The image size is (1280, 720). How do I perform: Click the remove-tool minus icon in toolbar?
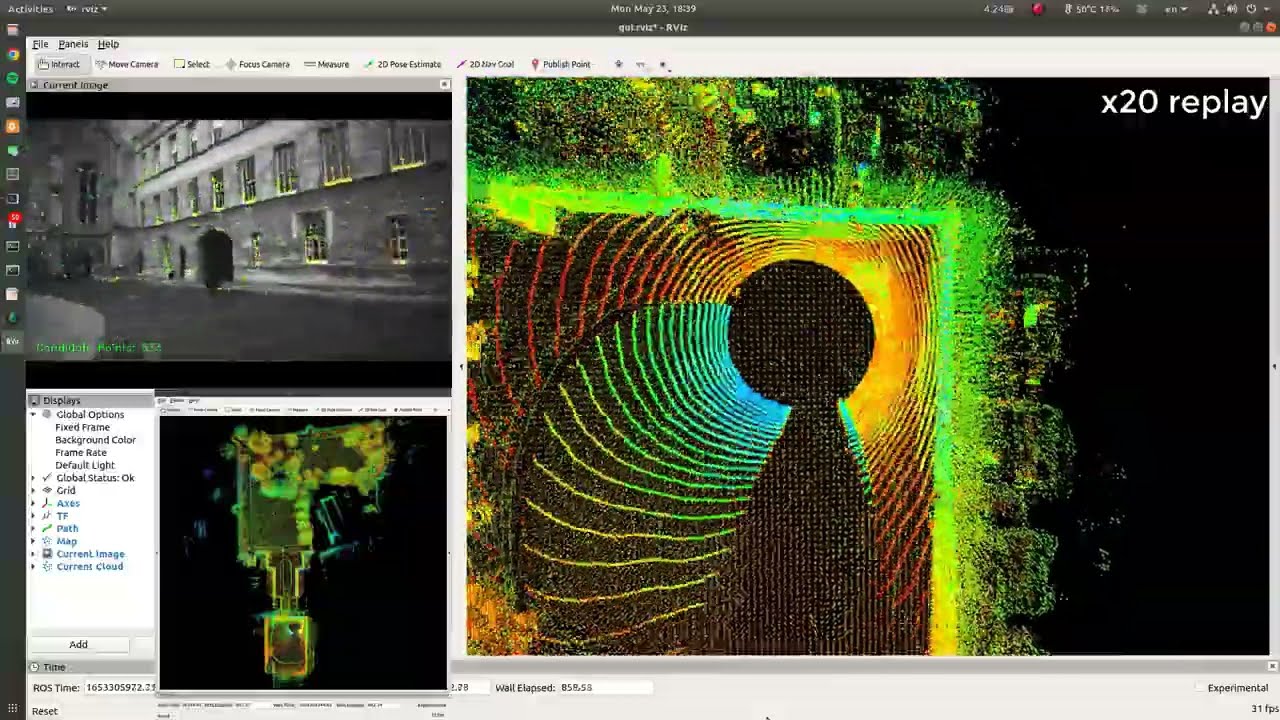click(640, 64)
